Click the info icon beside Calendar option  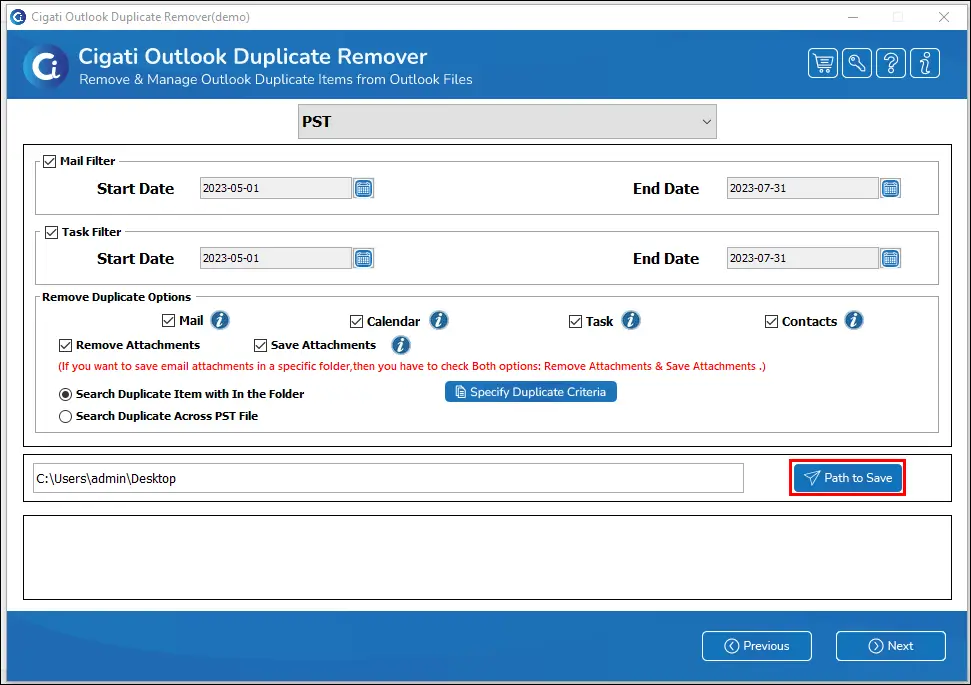pos(438,320)
